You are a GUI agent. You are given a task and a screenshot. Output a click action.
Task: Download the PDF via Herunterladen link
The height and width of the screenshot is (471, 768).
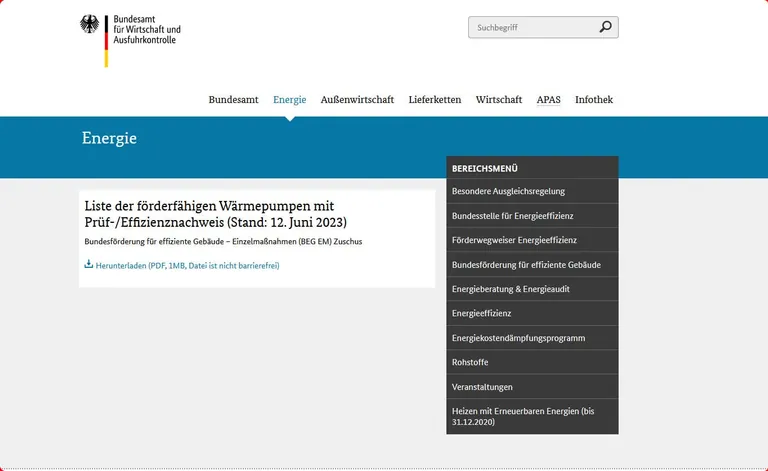coord(187,266)
